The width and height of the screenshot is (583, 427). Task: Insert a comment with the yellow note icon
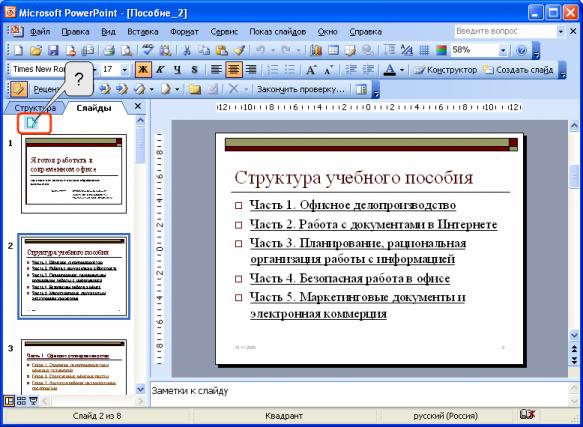click(194, 89)
